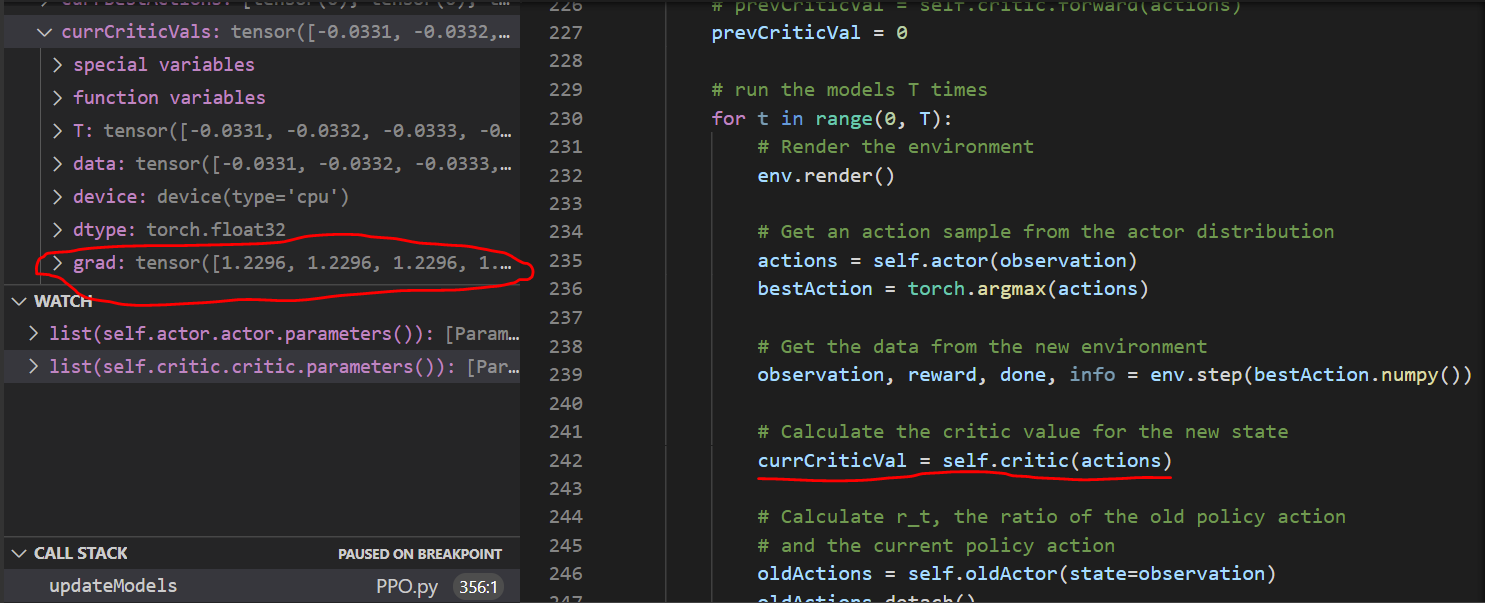The width and height of the screenshot is (1485, 603).
Task: Collapse the currCriticVals variable
Action: [x=44, y=32]
